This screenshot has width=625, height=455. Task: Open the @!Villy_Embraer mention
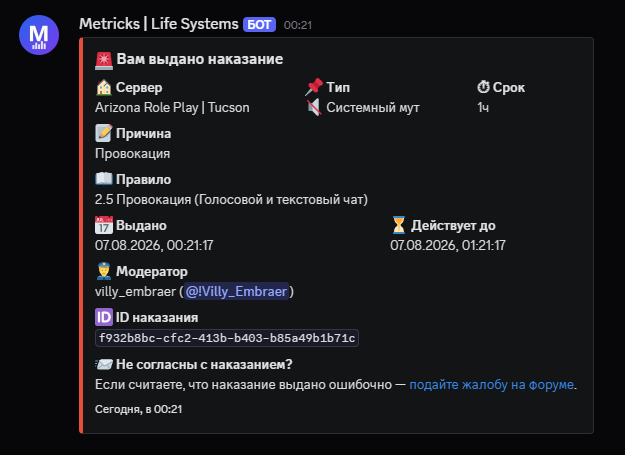(x=236, y=291)
